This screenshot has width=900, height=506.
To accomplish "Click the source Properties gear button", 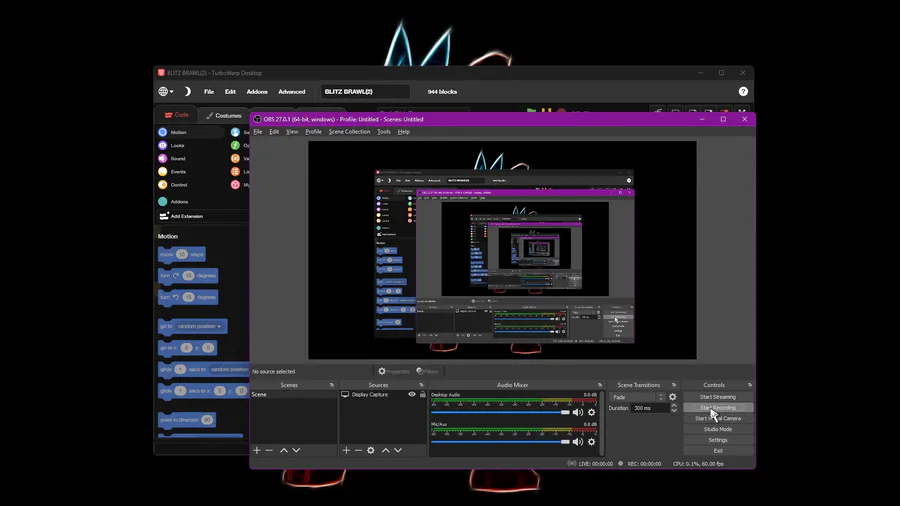I will pos(394,371).
